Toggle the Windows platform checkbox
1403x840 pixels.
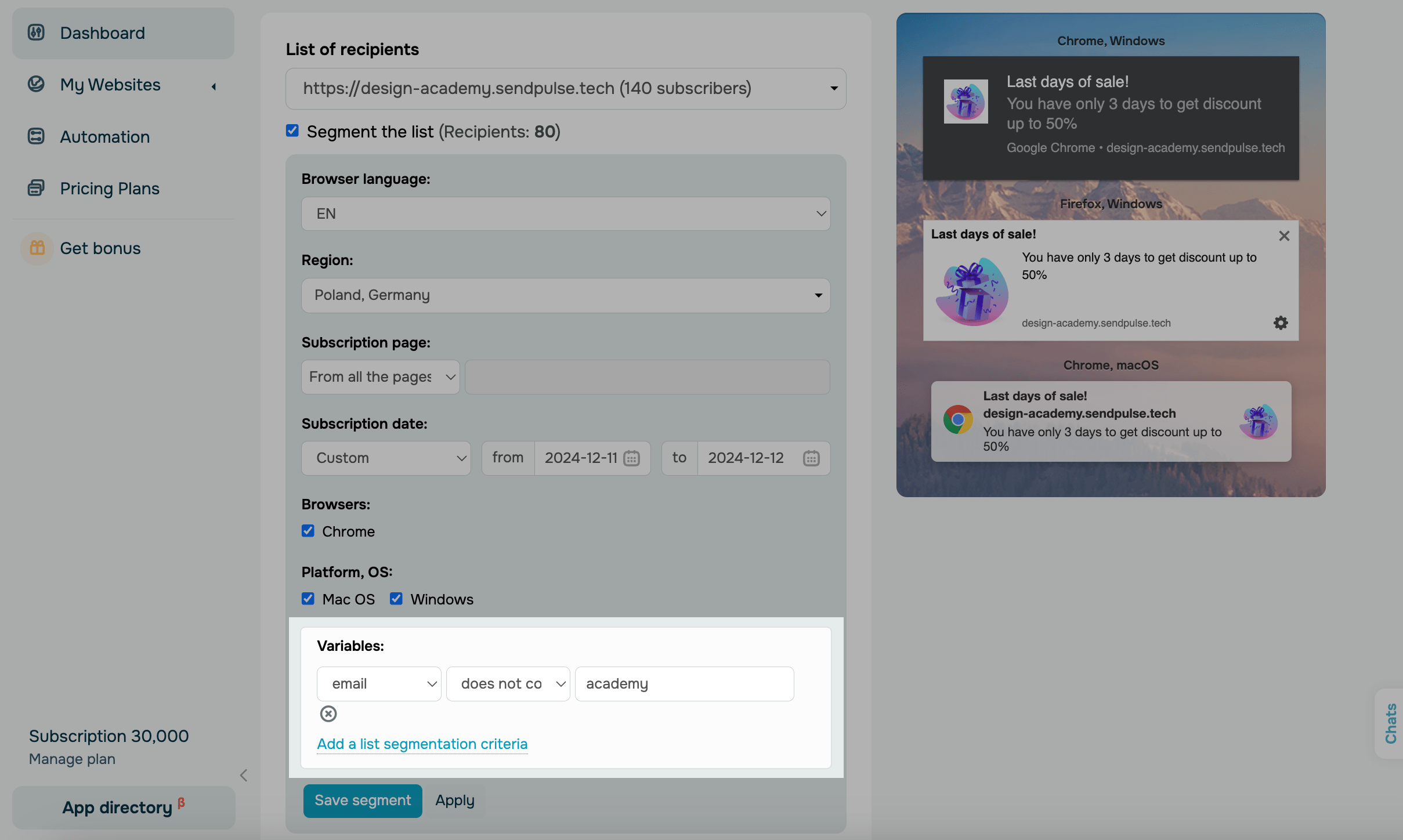tap(396, 599)
